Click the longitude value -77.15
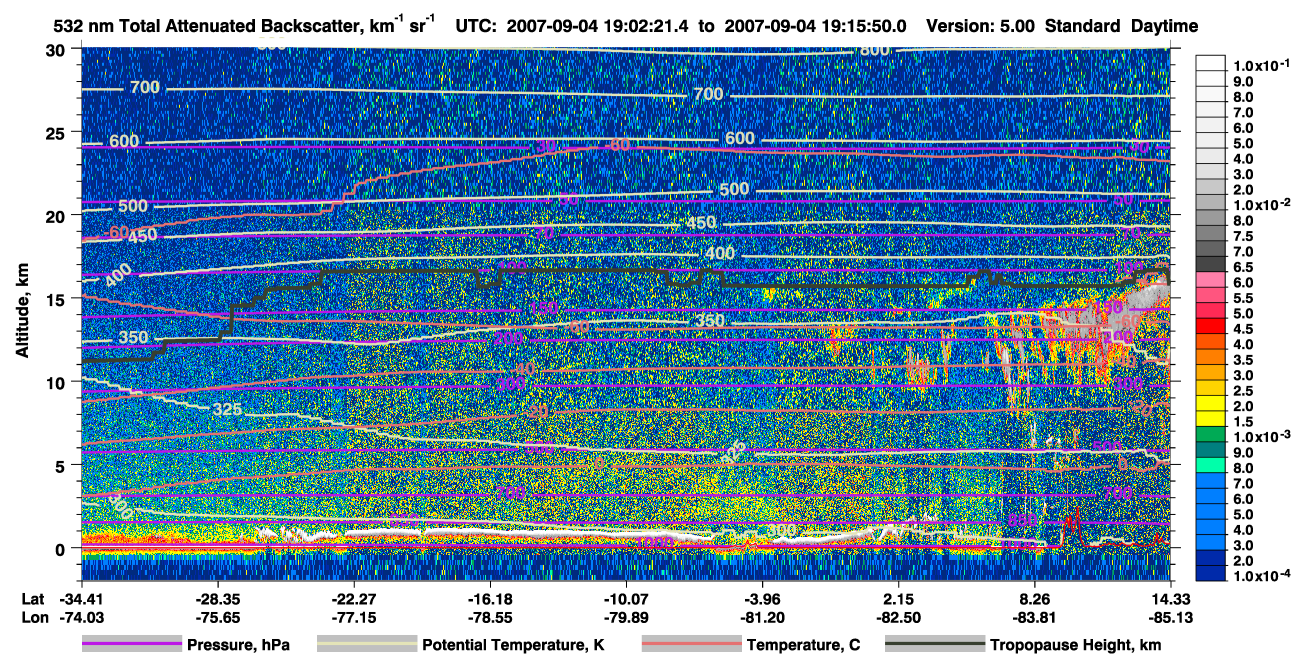This screenshot has width=1300, height=667. pos(353,617)
